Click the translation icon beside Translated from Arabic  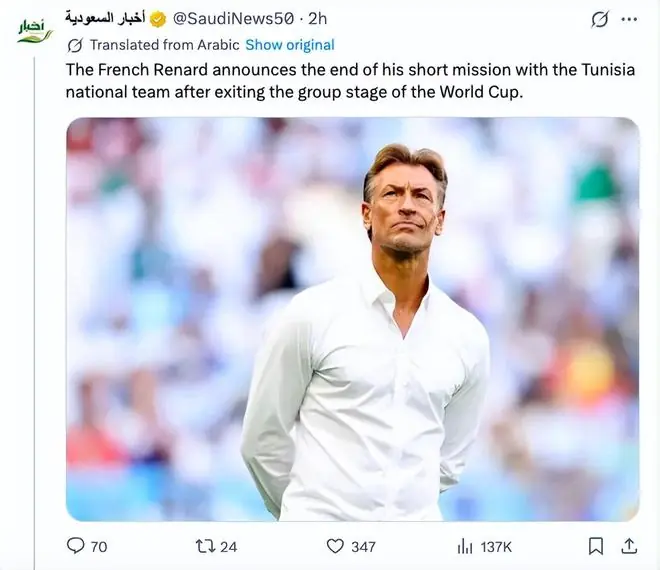(75, 45)
